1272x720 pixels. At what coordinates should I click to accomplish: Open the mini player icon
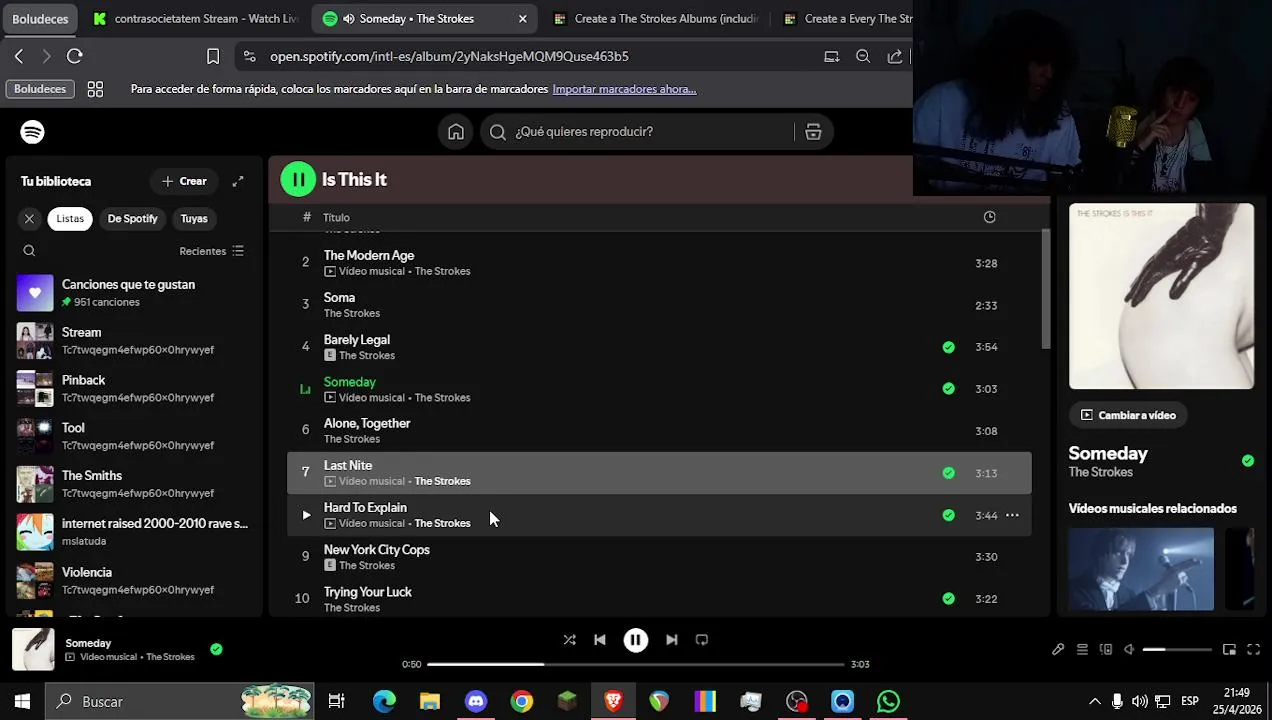coord(1229,649)
